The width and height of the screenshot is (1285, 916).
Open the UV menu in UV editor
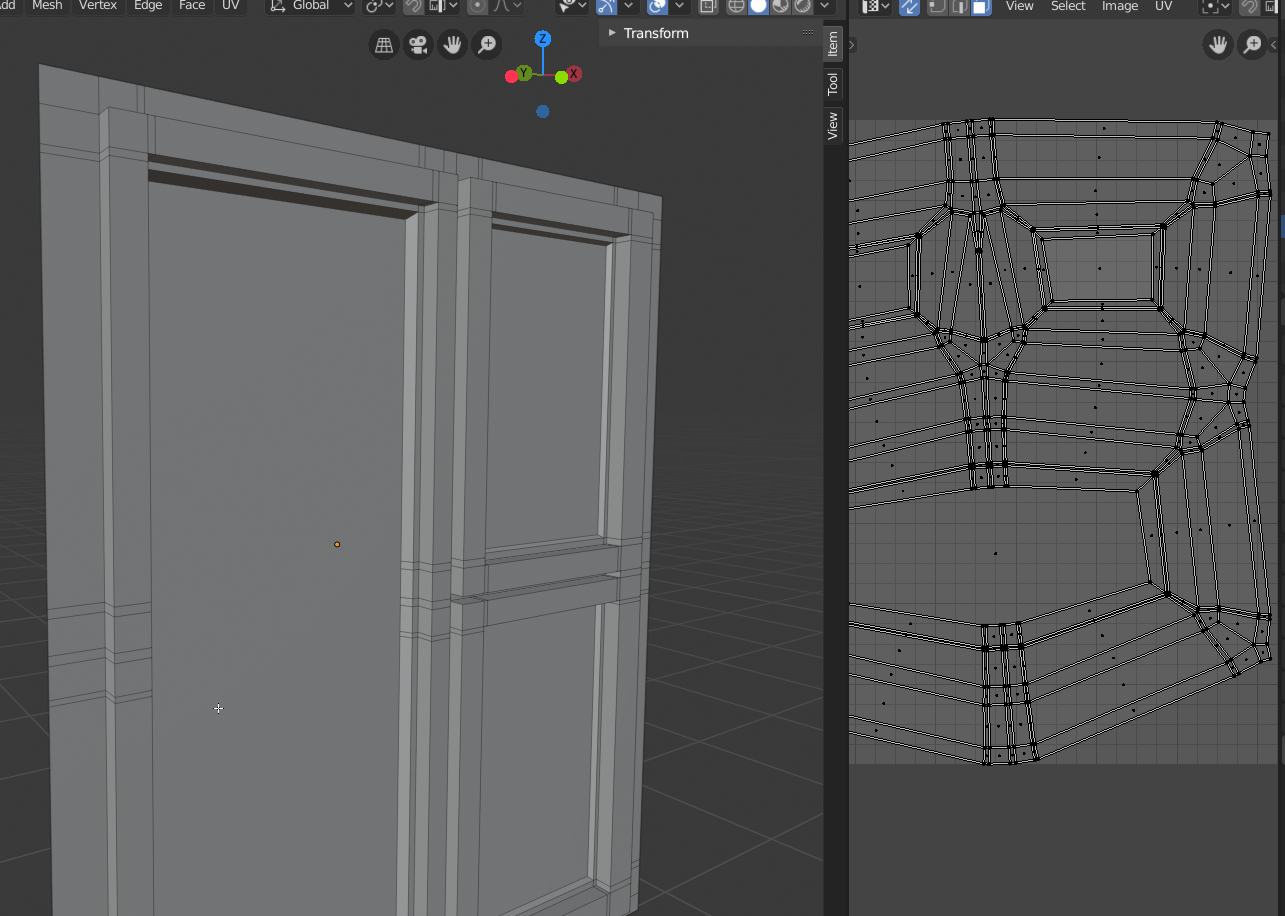click(1164, 6)
